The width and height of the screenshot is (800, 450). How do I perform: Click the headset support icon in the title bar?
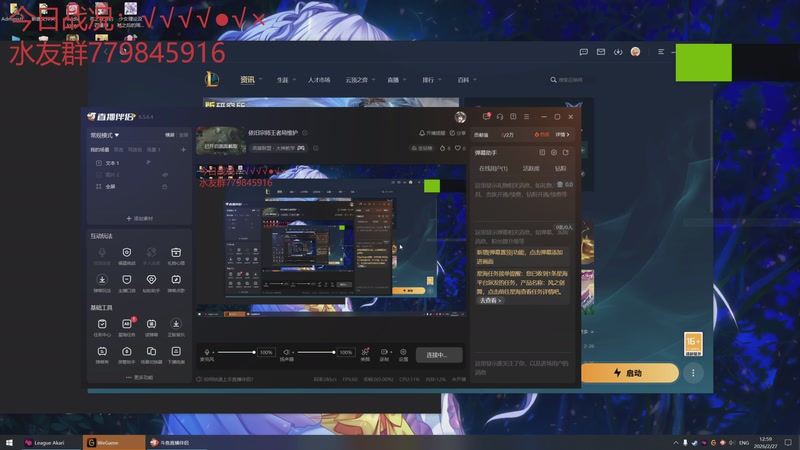pos(500,117)
